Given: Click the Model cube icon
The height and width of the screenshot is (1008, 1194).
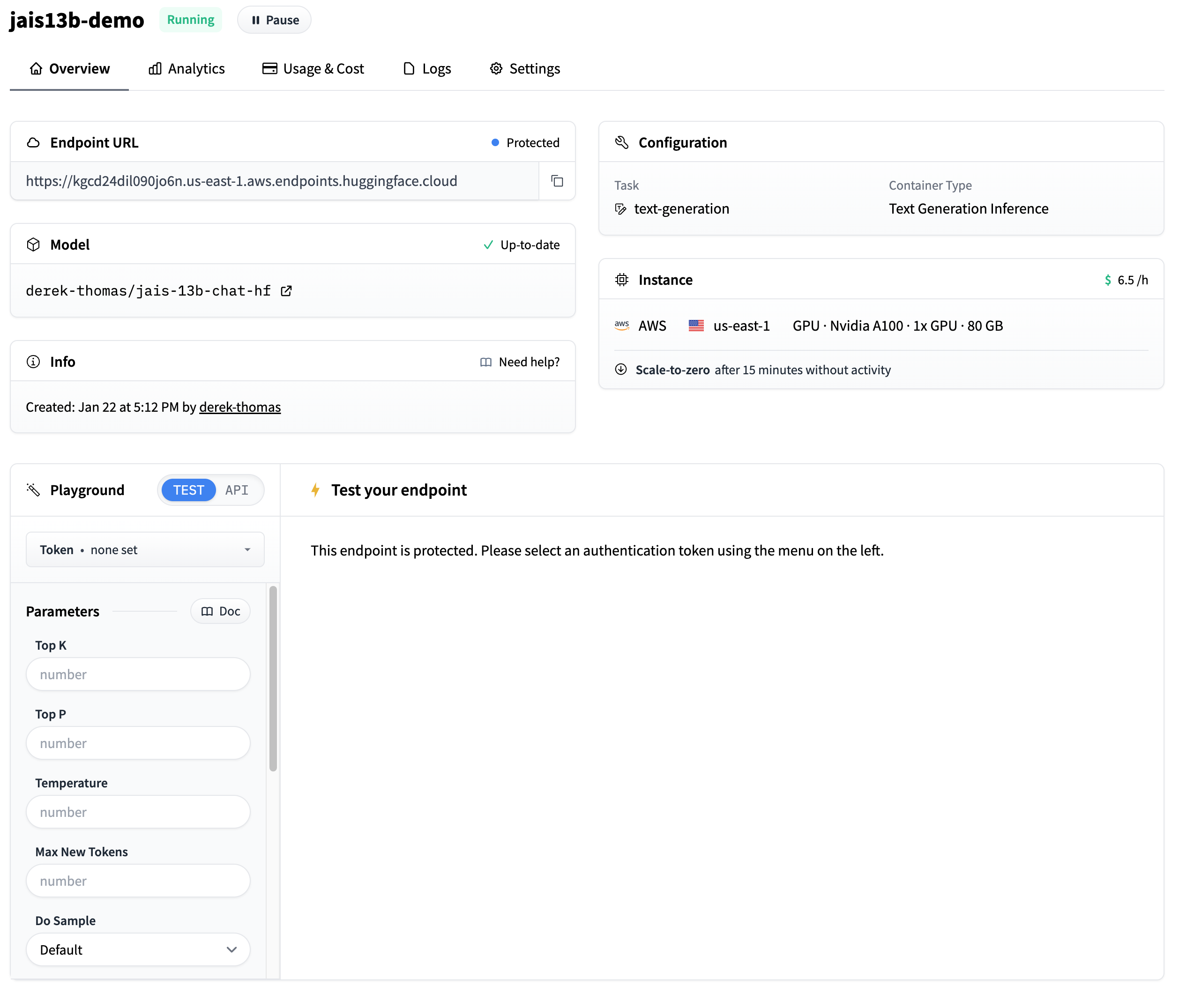Looking at the screenshot, I should click(33, 245).
